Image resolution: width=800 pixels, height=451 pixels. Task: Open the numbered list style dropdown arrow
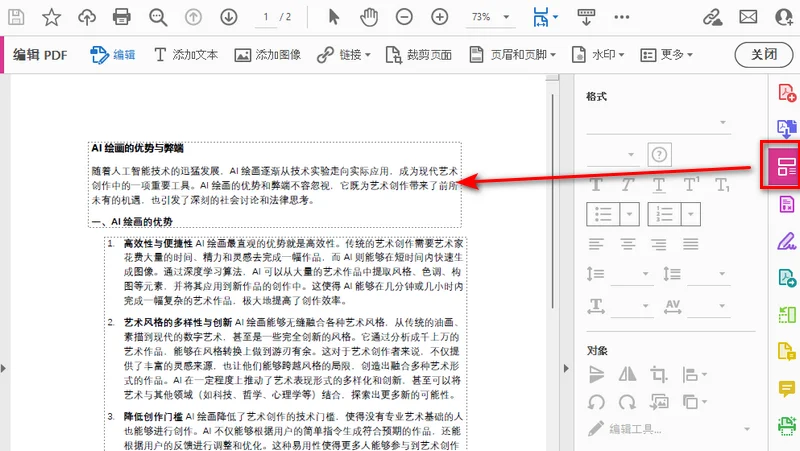690,214
